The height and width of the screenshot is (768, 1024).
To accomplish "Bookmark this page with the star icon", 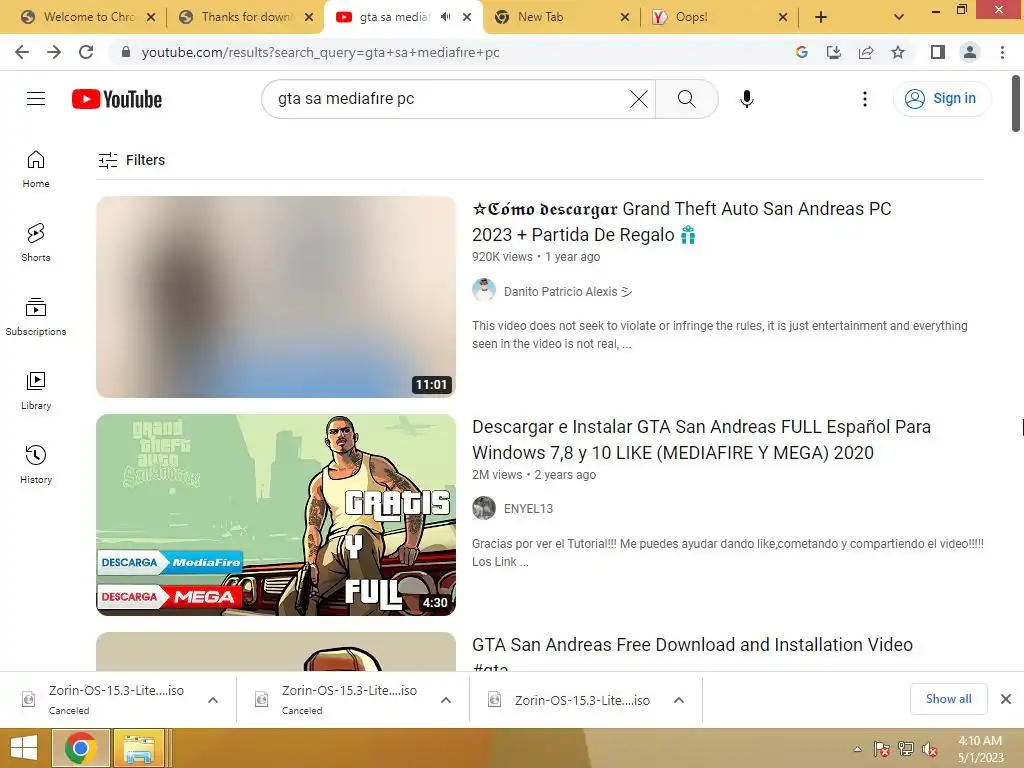I will (x=898, y=52).
